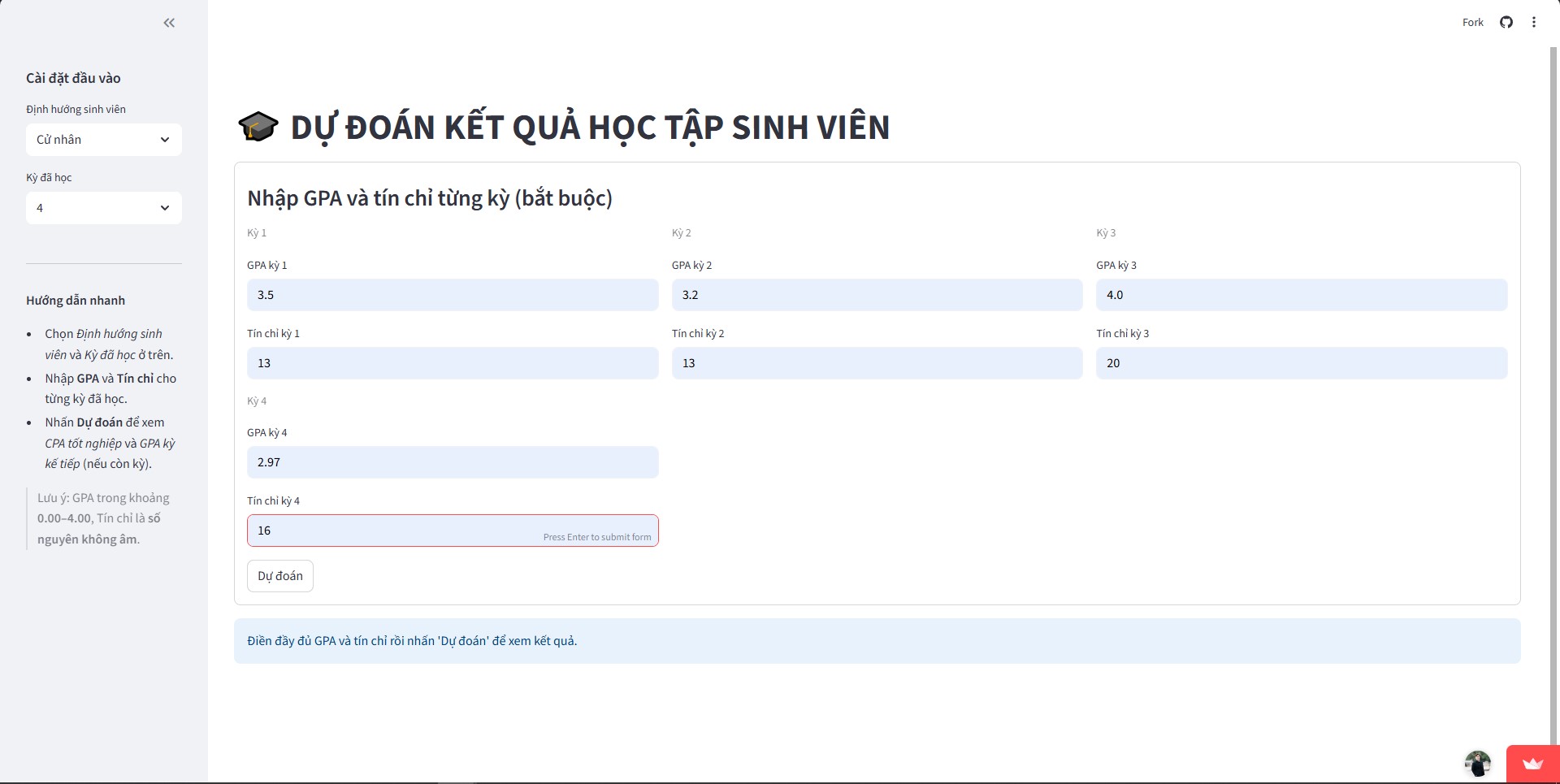Click the Fork link
This screenshot has height=784, width=1560.
1472,23
